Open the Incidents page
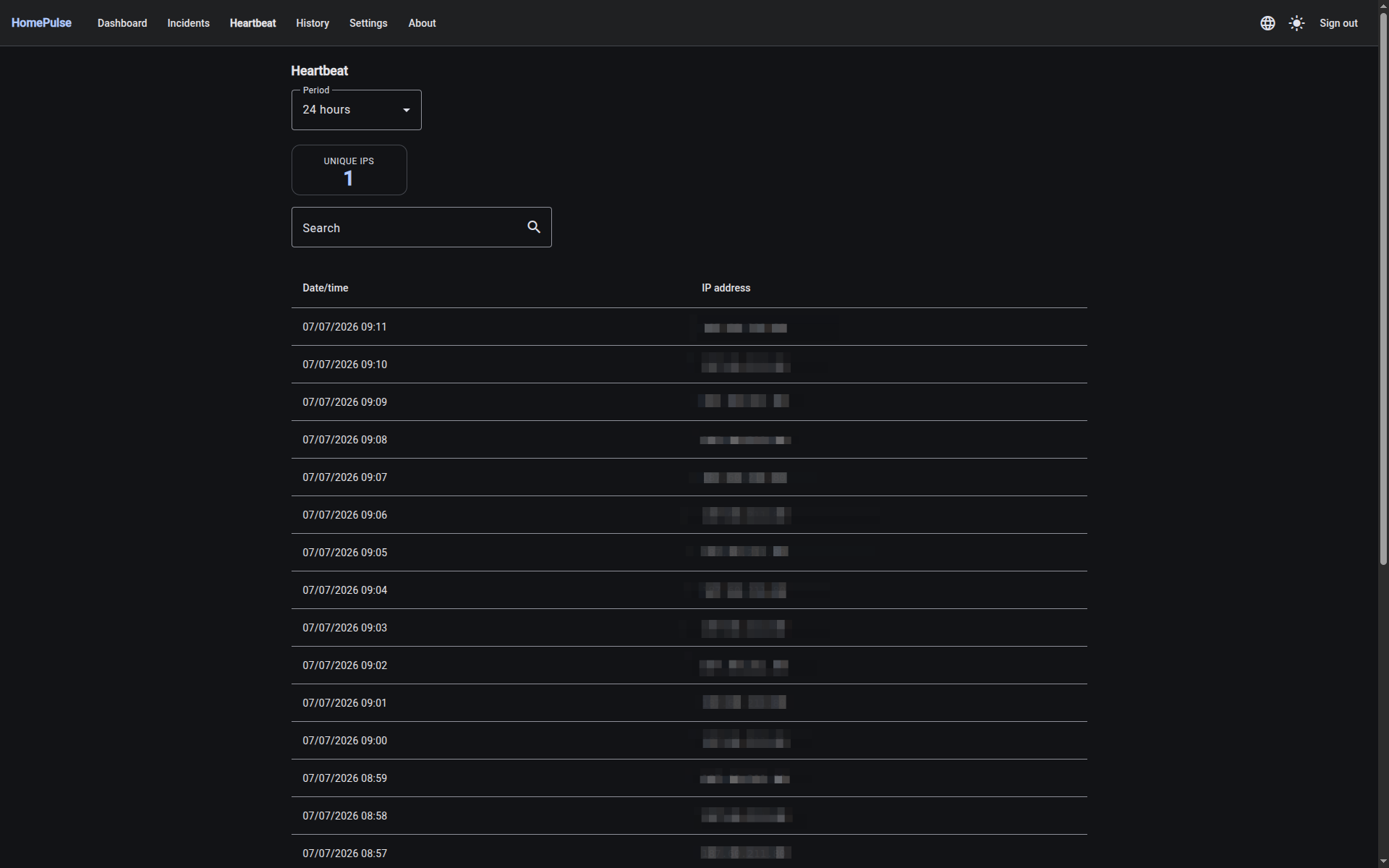 [x=188, y=23]
